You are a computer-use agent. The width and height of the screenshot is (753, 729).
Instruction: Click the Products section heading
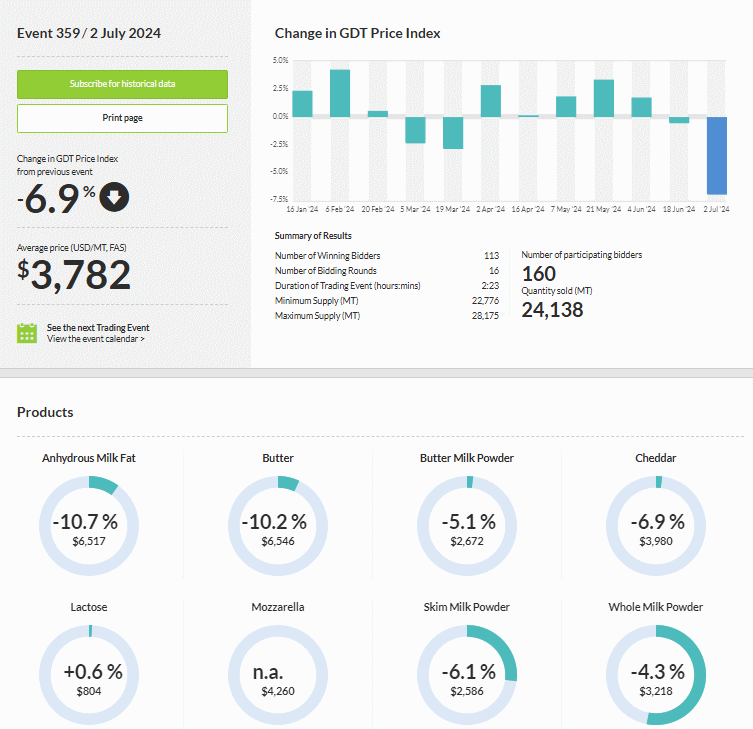tap(45, 412)
